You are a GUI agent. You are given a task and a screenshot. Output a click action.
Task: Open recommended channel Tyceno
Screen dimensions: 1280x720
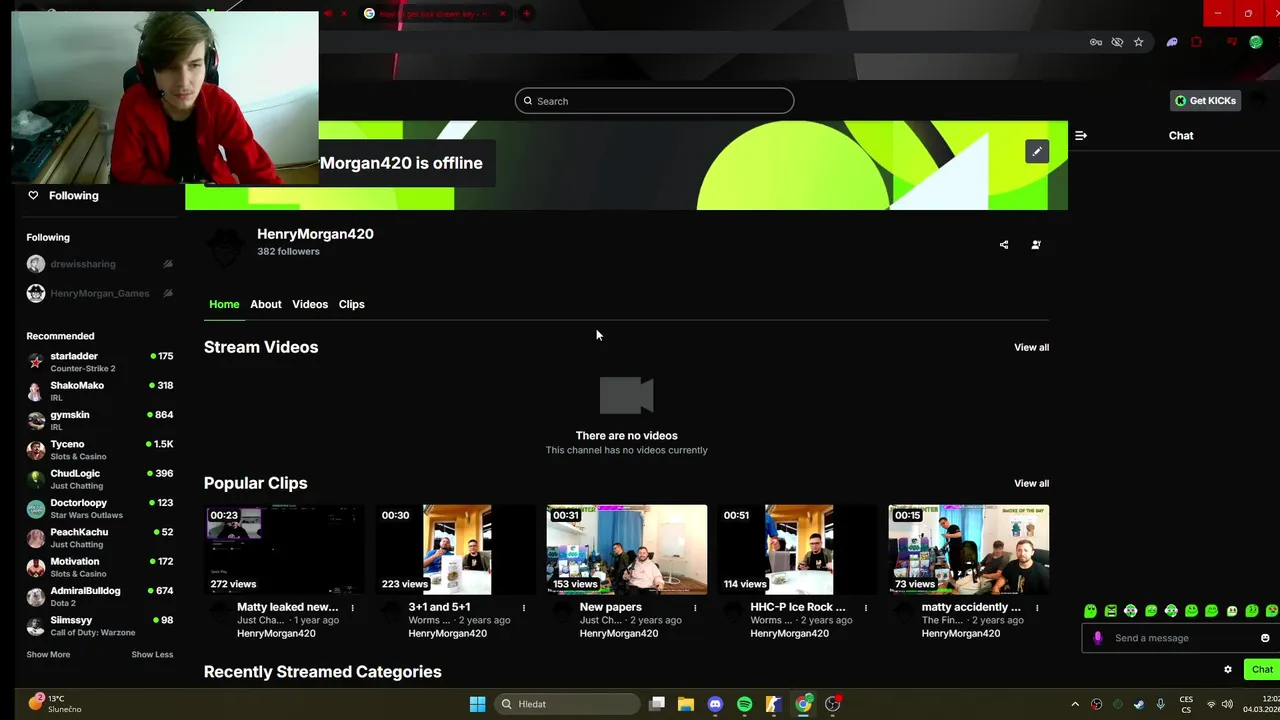click(x=99, y=450)
